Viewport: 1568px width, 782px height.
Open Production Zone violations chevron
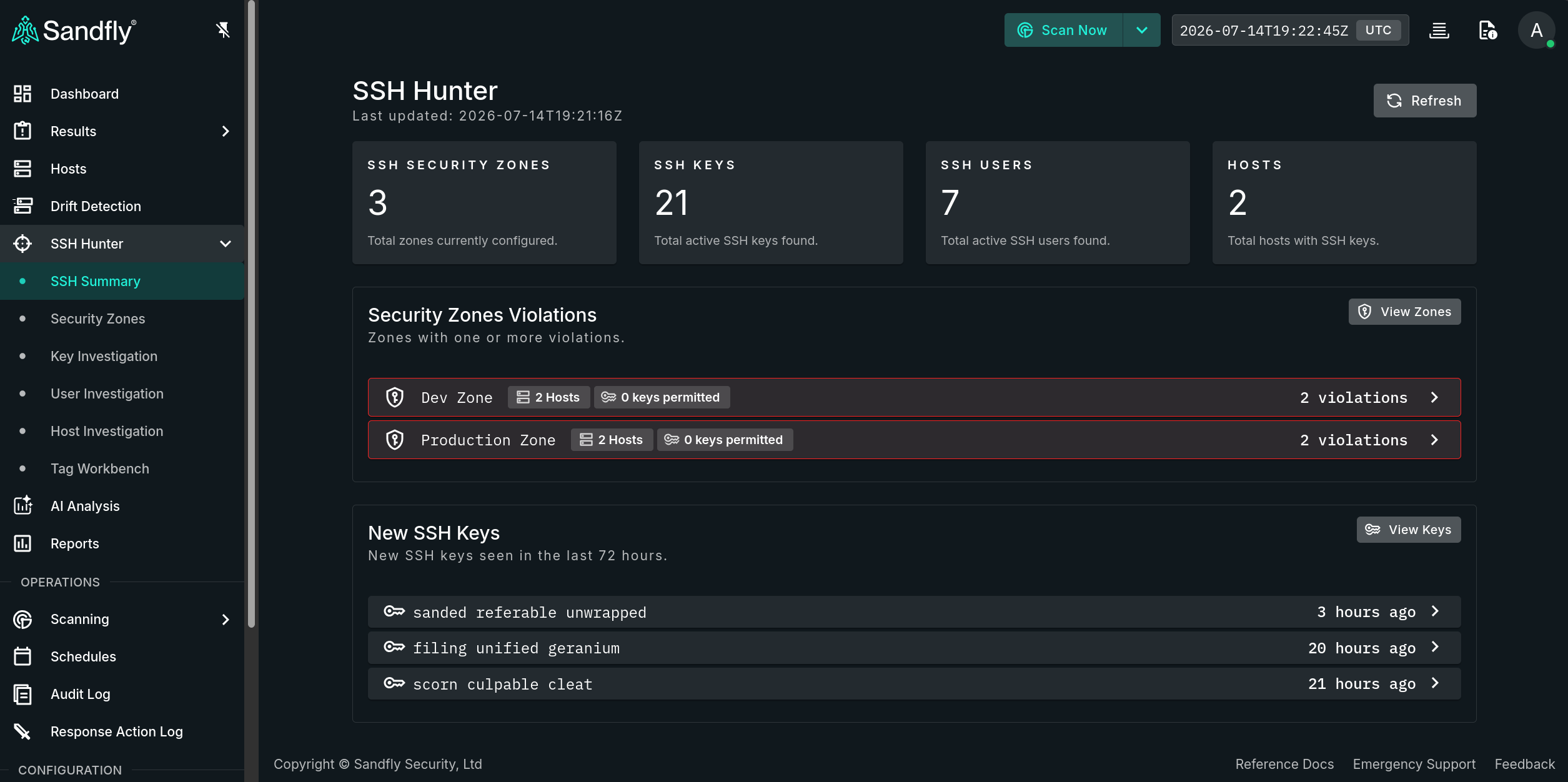click(1435, 440)
